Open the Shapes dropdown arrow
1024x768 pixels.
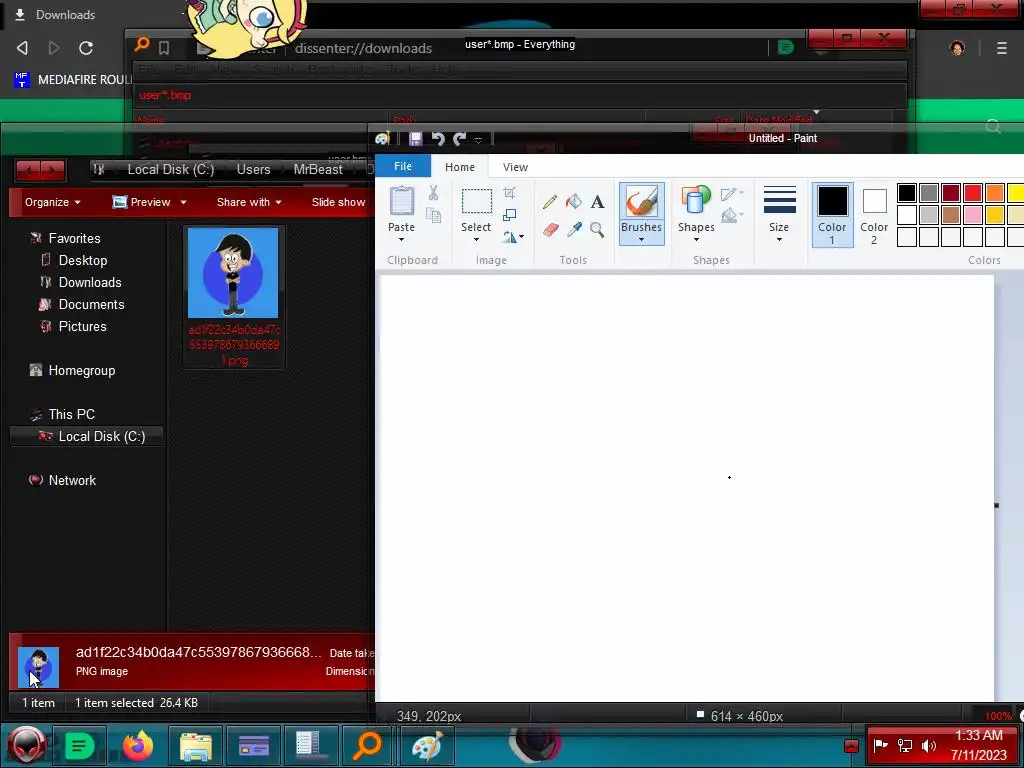click(696, 240)
